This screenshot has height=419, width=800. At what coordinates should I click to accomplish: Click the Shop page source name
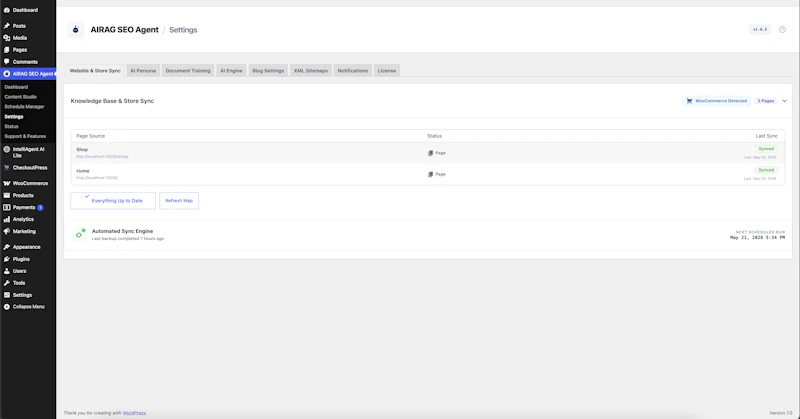(82, 150)
